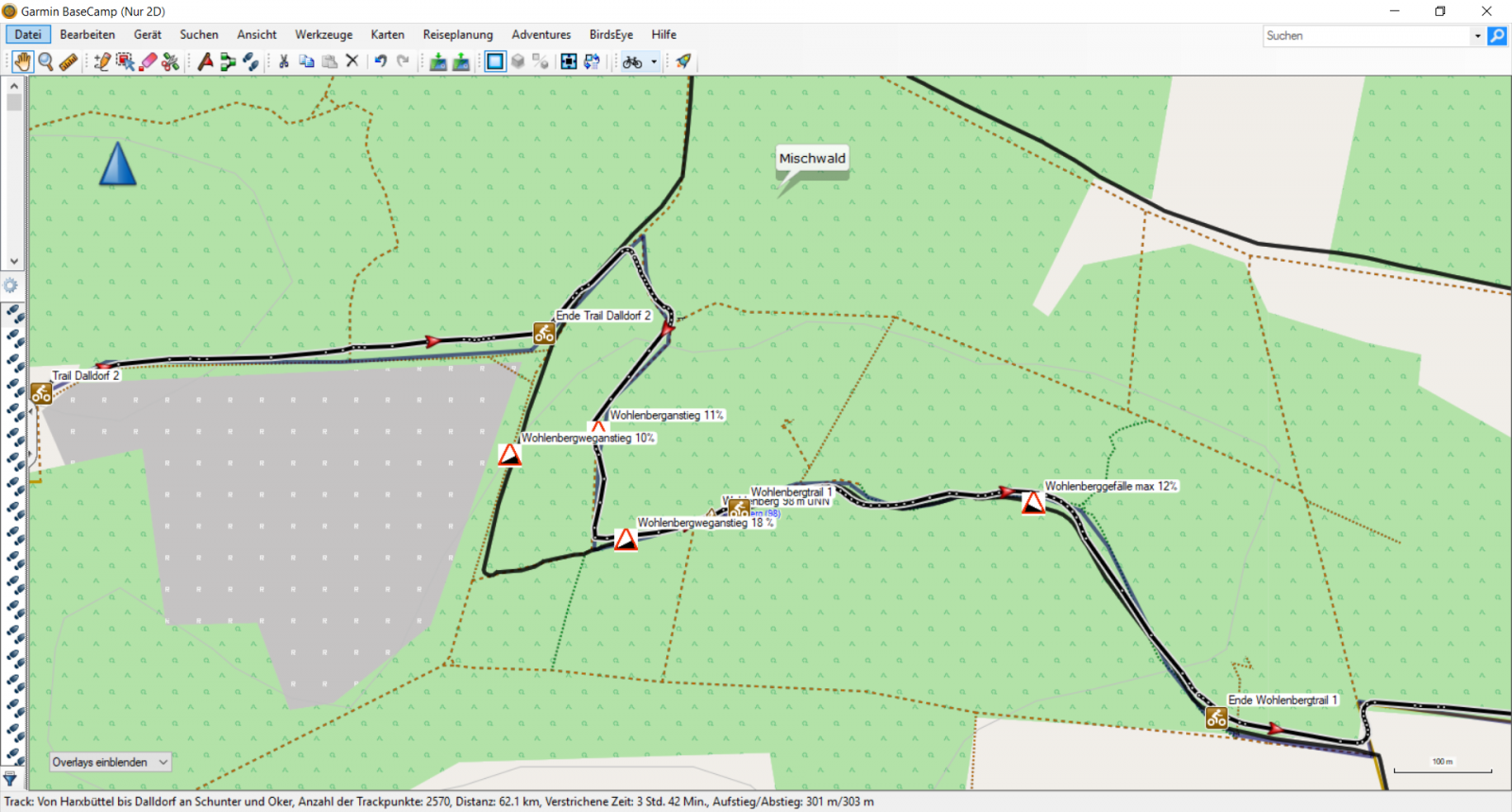Launch Adventure with the rocket icon
The height and width of the screenshot is (812, 1512).
pos(683,61)
